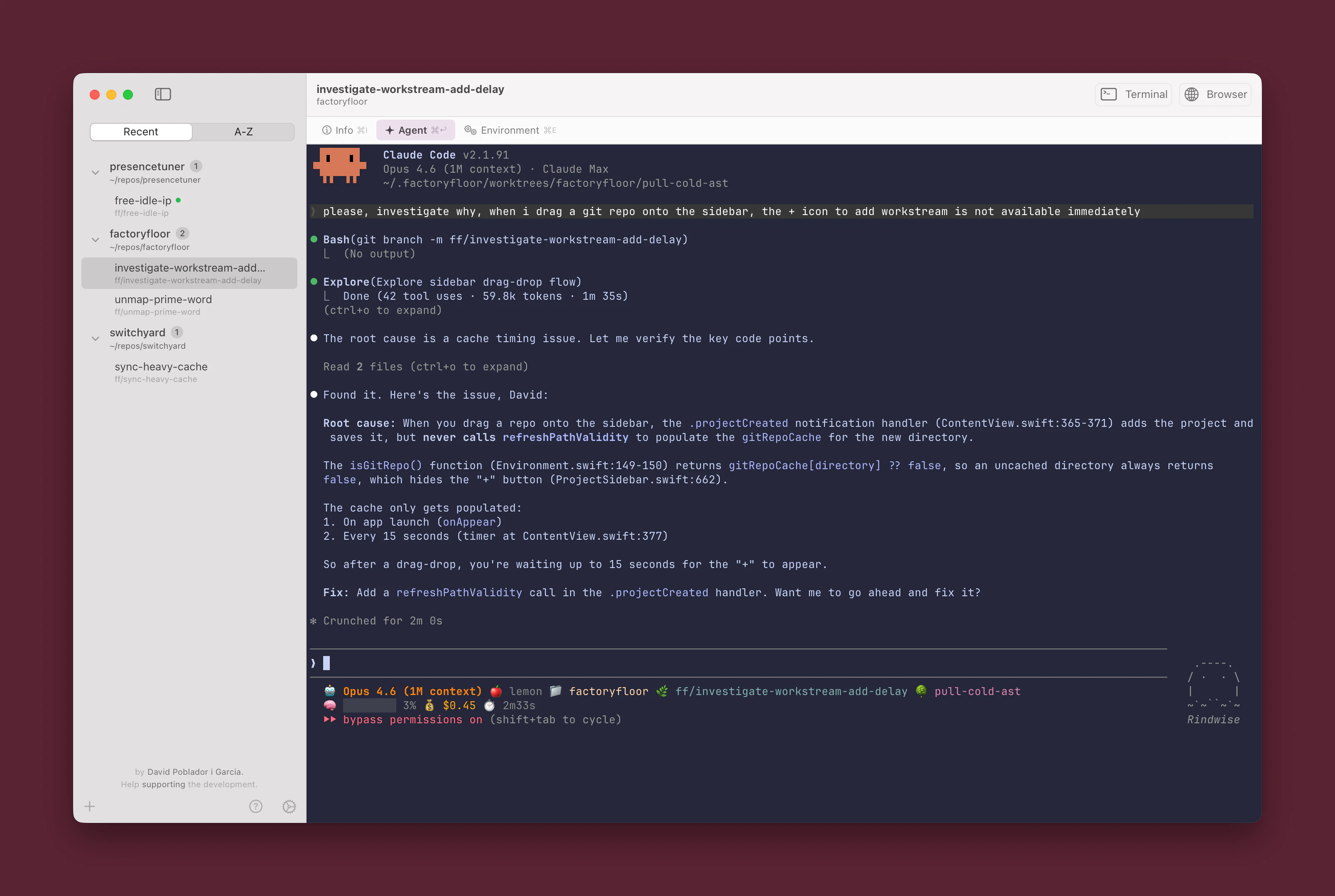The height and width of the screenshot is (896, 1335).
Task: Collapse the switchyard project group
Action: 96,339
